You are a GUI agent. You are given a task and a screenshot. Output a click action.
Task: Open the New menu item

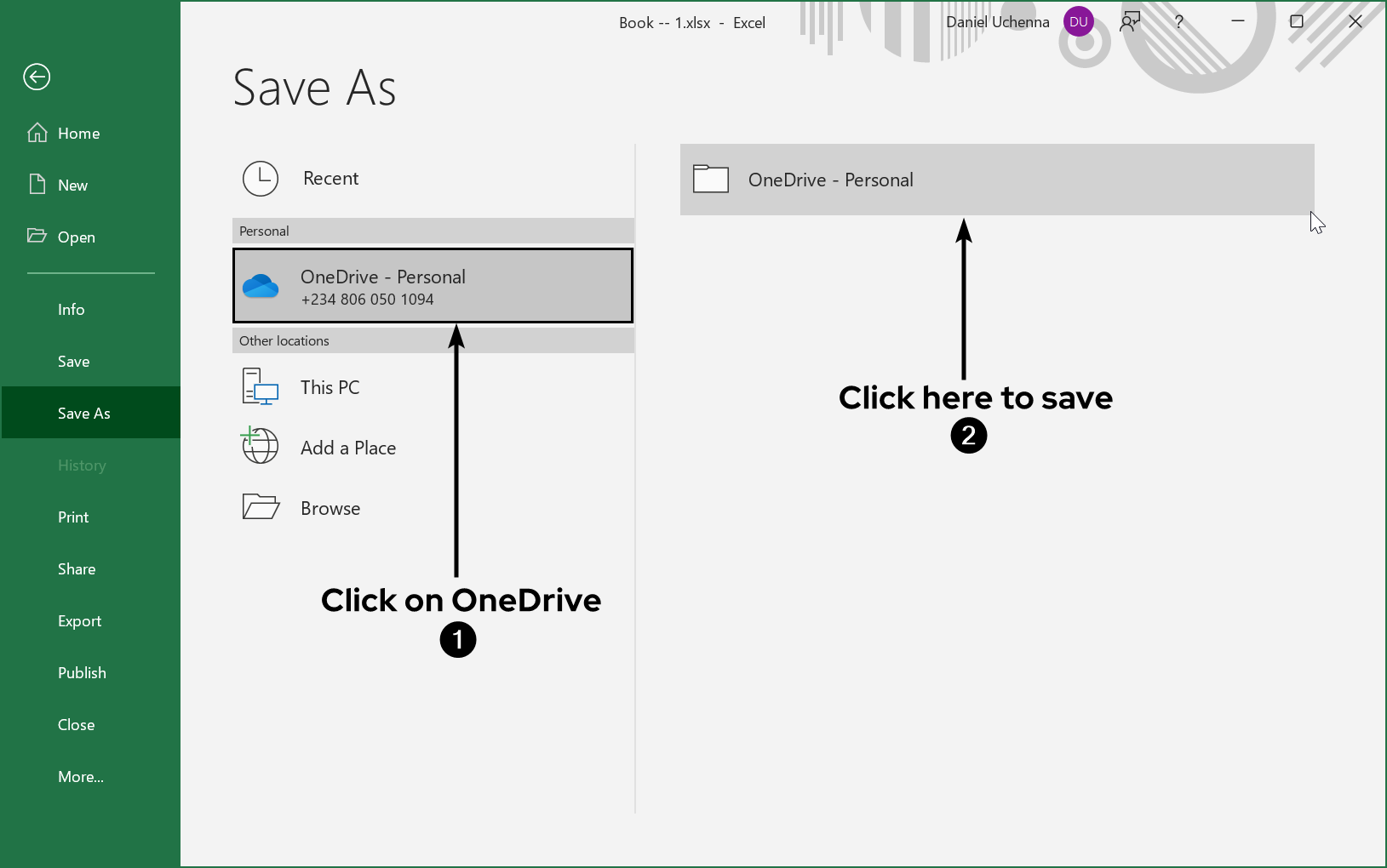coord(72,186)
